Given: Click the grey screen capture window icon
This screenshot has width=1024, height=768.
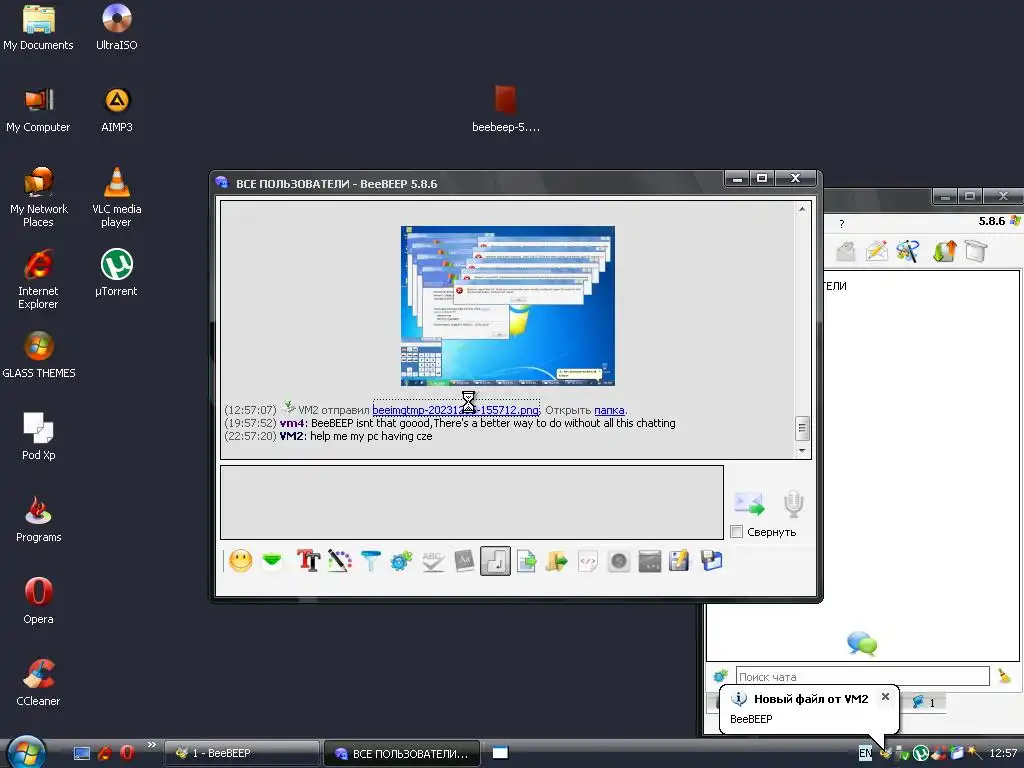Looking at the screenshot, I should [650, 561].
